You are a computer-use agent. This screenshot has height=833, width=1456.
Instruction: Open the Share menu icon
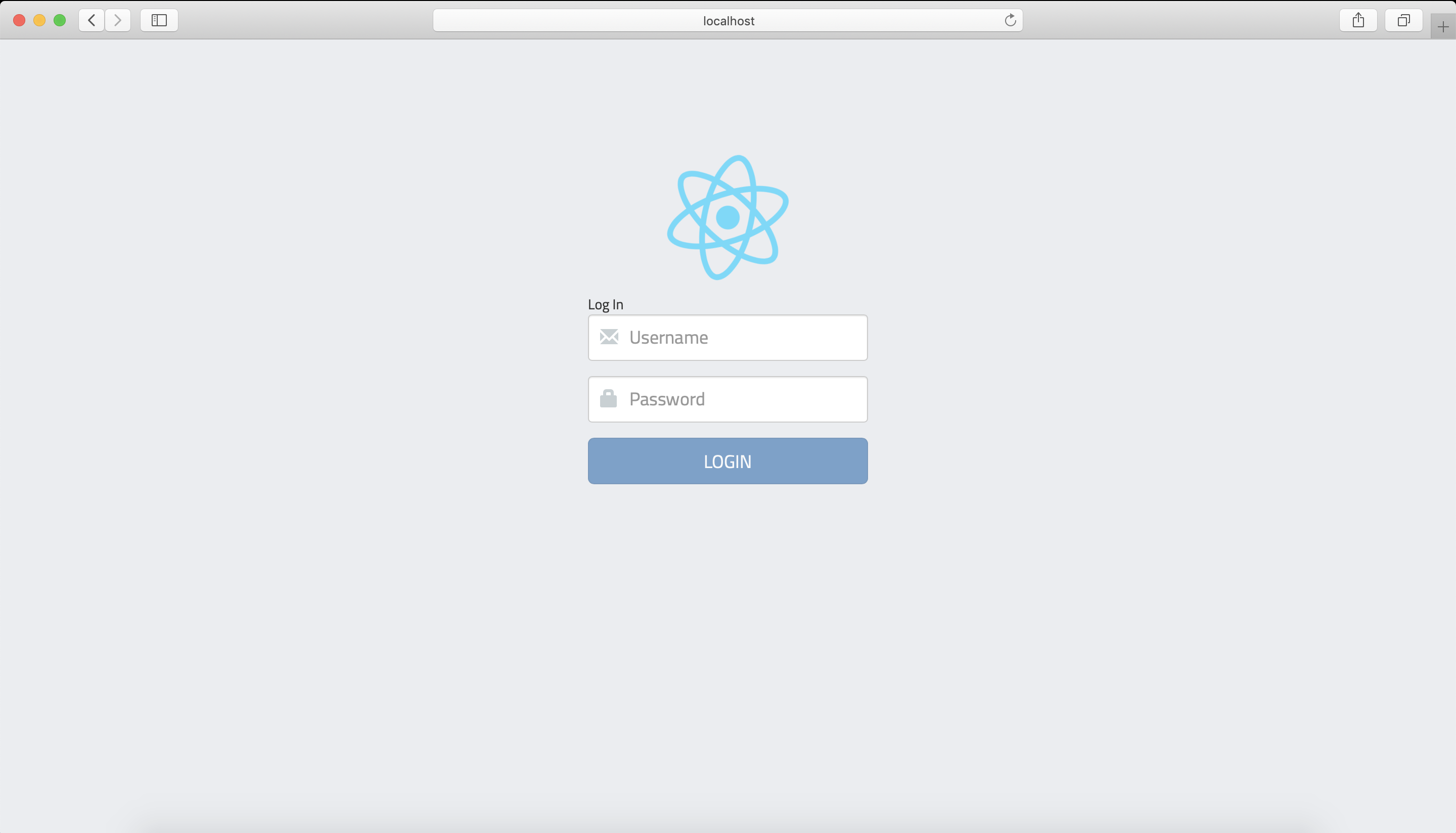point(1358,21)
